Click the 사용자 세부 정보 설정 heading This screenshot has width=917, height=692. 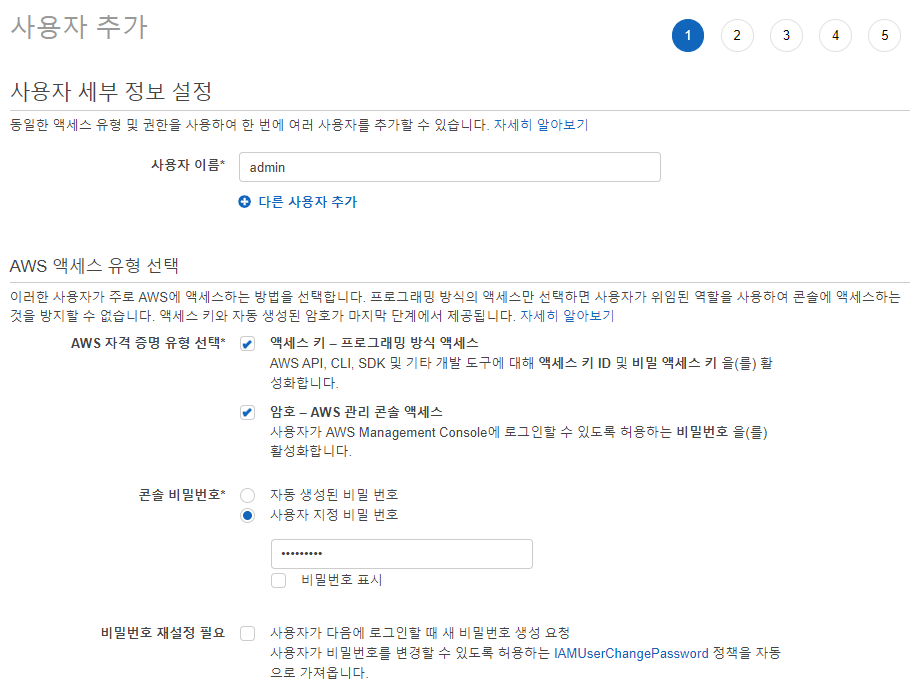tap(111, 91)
